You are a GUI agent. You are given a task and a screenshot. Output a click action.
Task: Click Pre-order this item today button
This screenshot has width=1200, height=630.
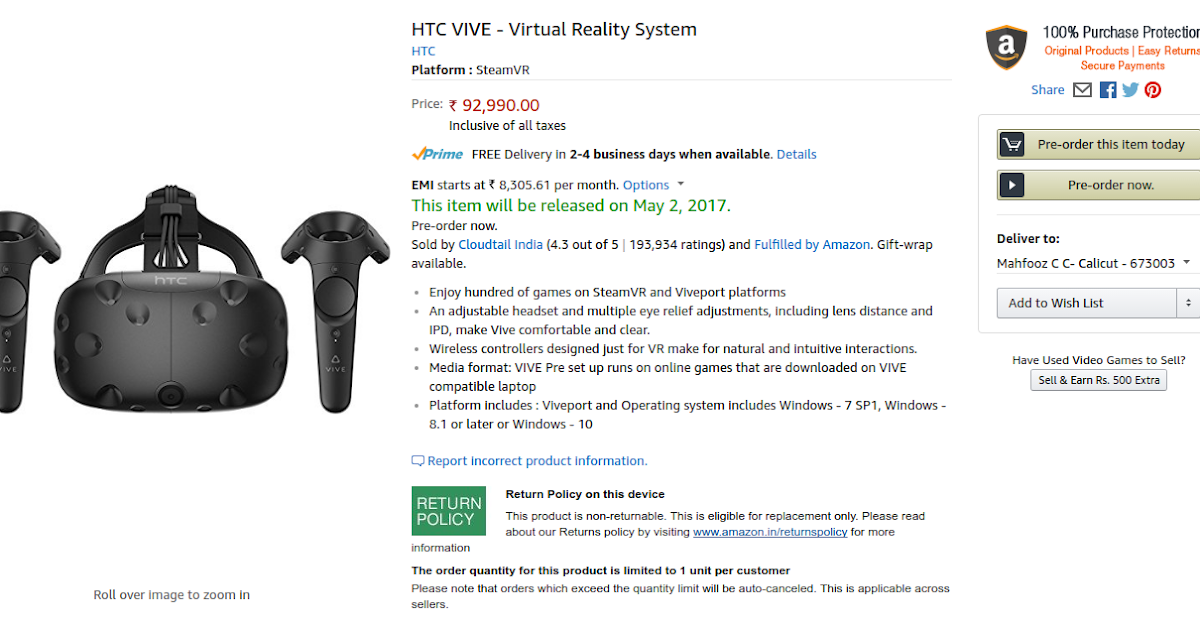1098,145
